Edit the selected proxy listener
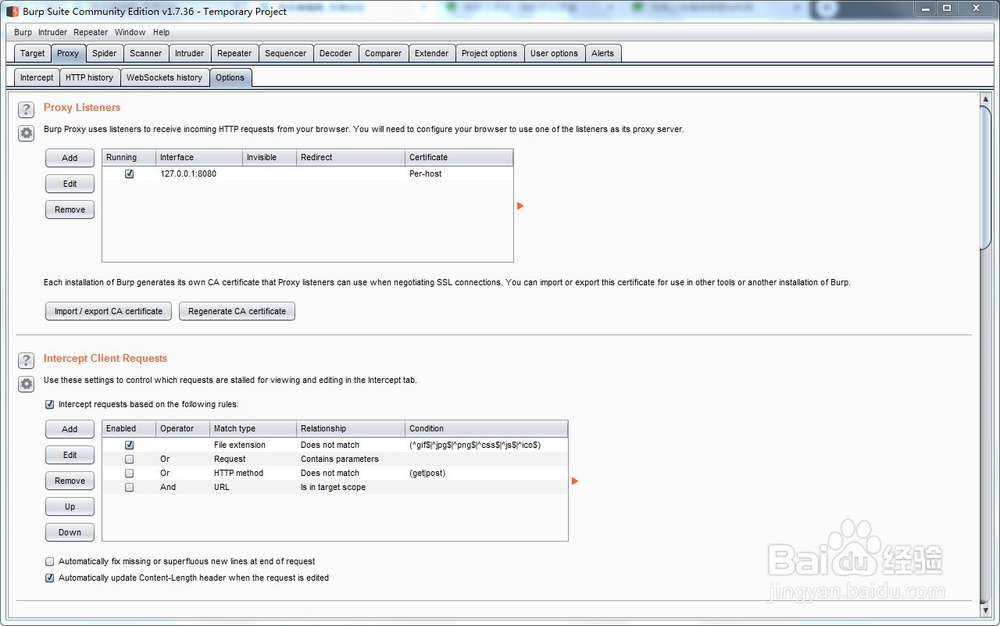The image size is (1000, 626). pyautogui.click(x=70, y=184)
